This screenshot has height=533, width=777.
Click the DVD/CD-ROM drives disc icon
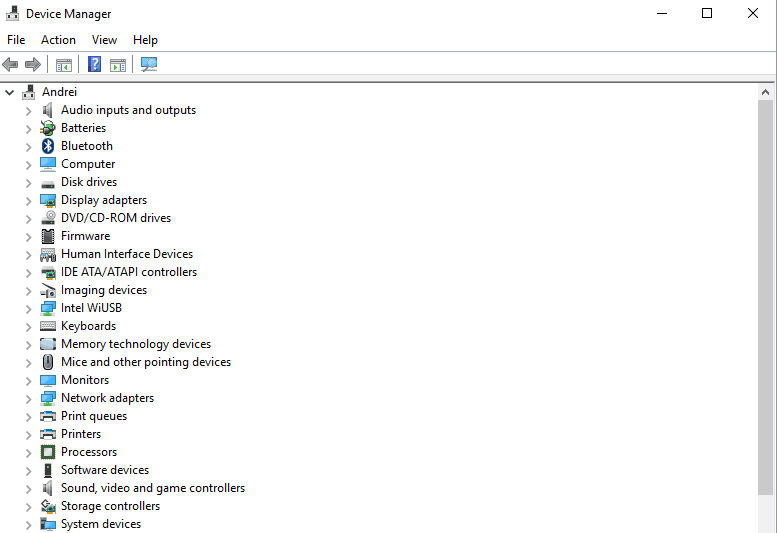click(x=48, y=218)
